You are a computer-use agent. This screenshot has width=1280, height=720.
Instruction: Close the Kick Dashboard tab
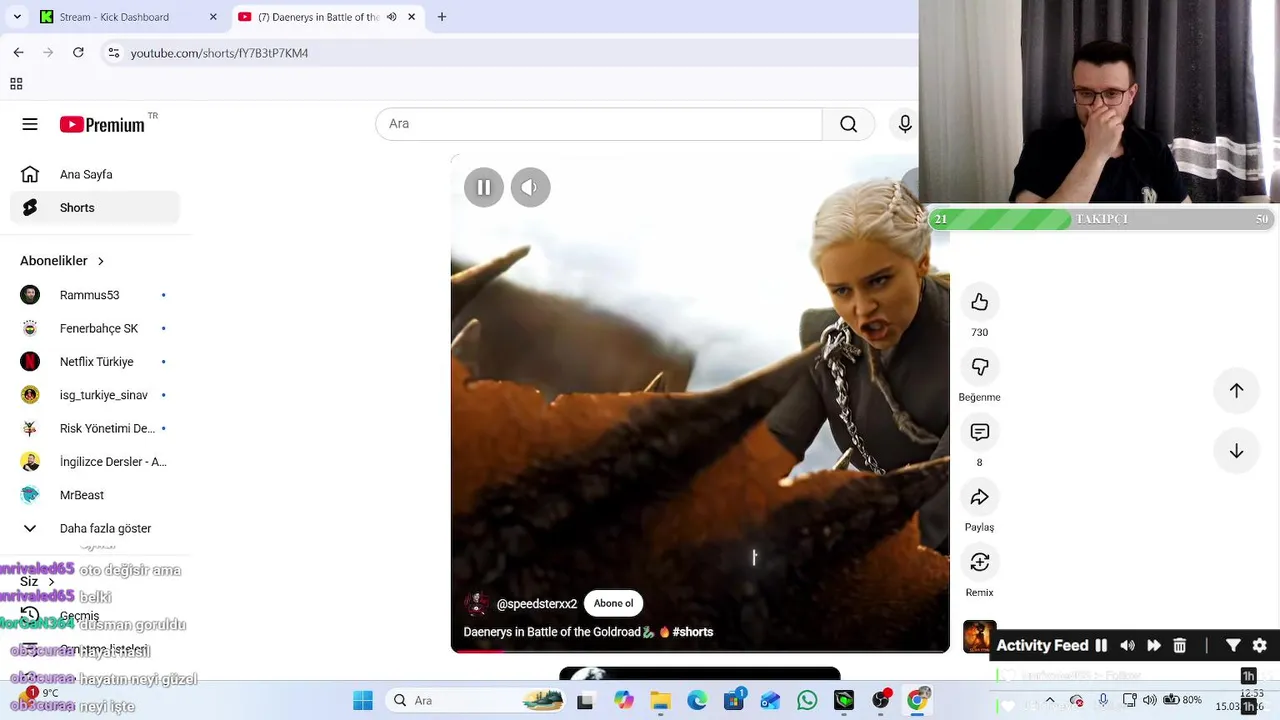pos(213,17)
